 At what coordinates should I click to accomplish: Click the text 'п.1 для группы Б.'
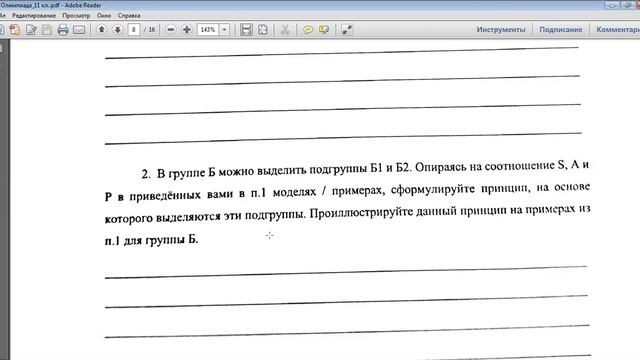point(151,240)
